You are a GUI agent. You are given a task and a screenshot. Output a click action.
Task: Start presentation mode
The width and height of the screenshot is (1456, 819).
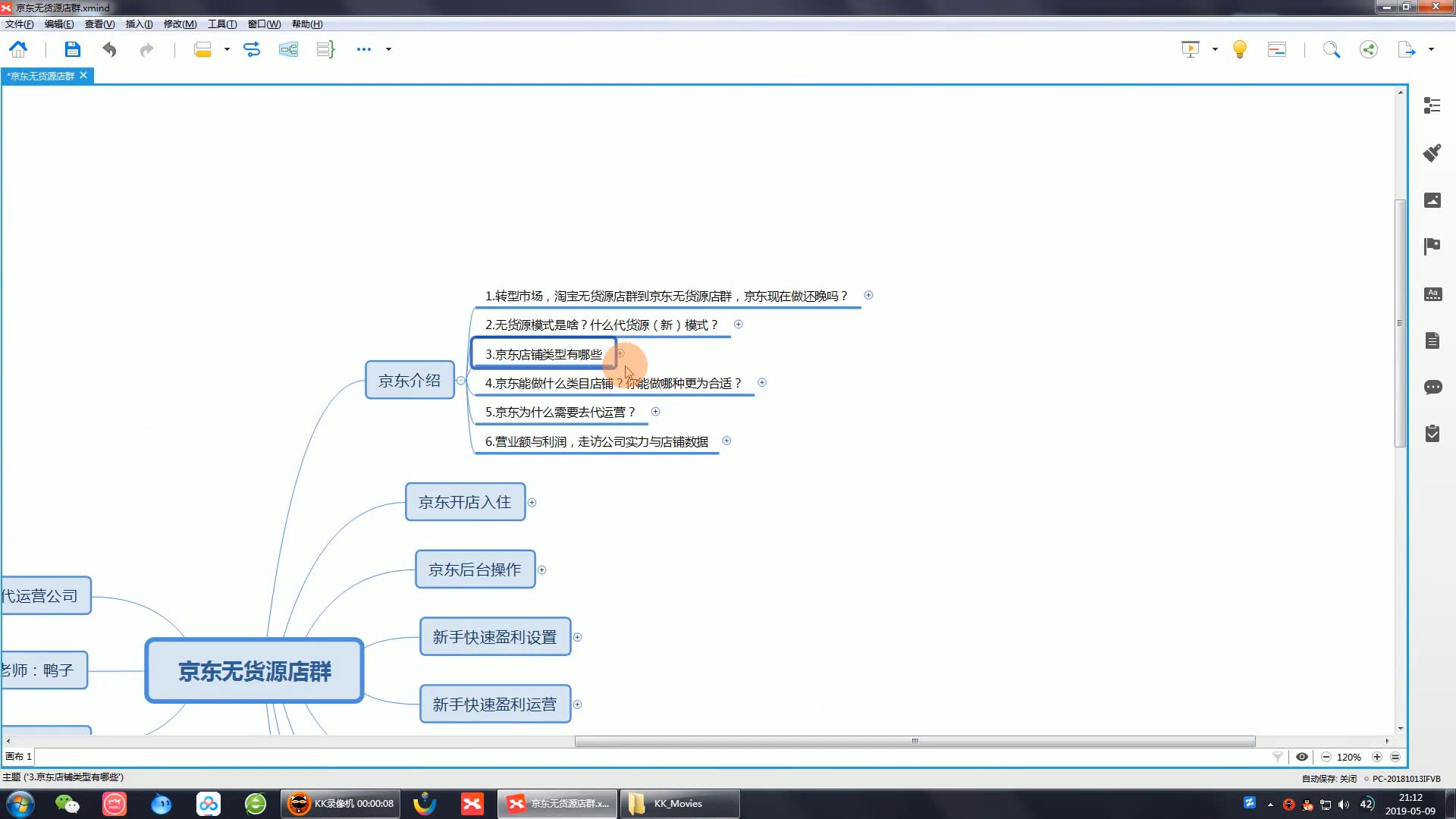coord(1191,49)
